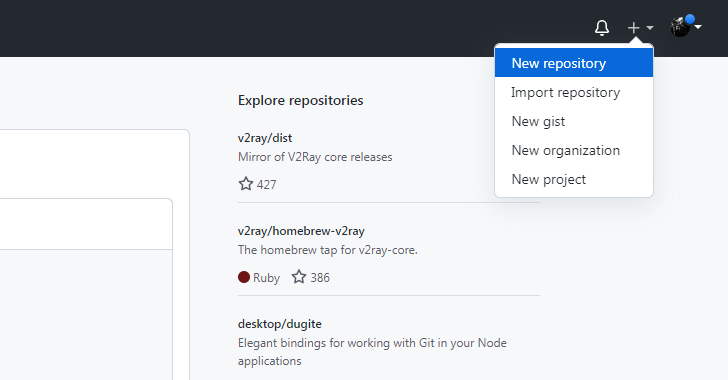Expand the caret next to the avatar

[x=698, y=27]
